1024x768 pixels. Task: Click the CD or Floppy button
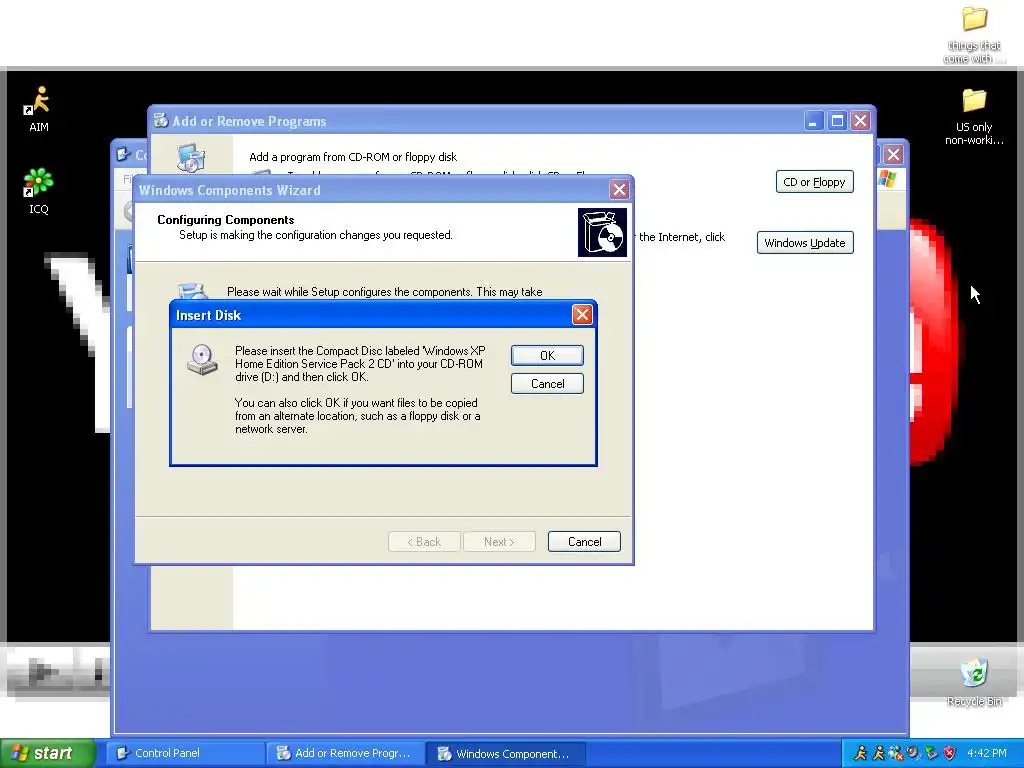tap(814, 182)
